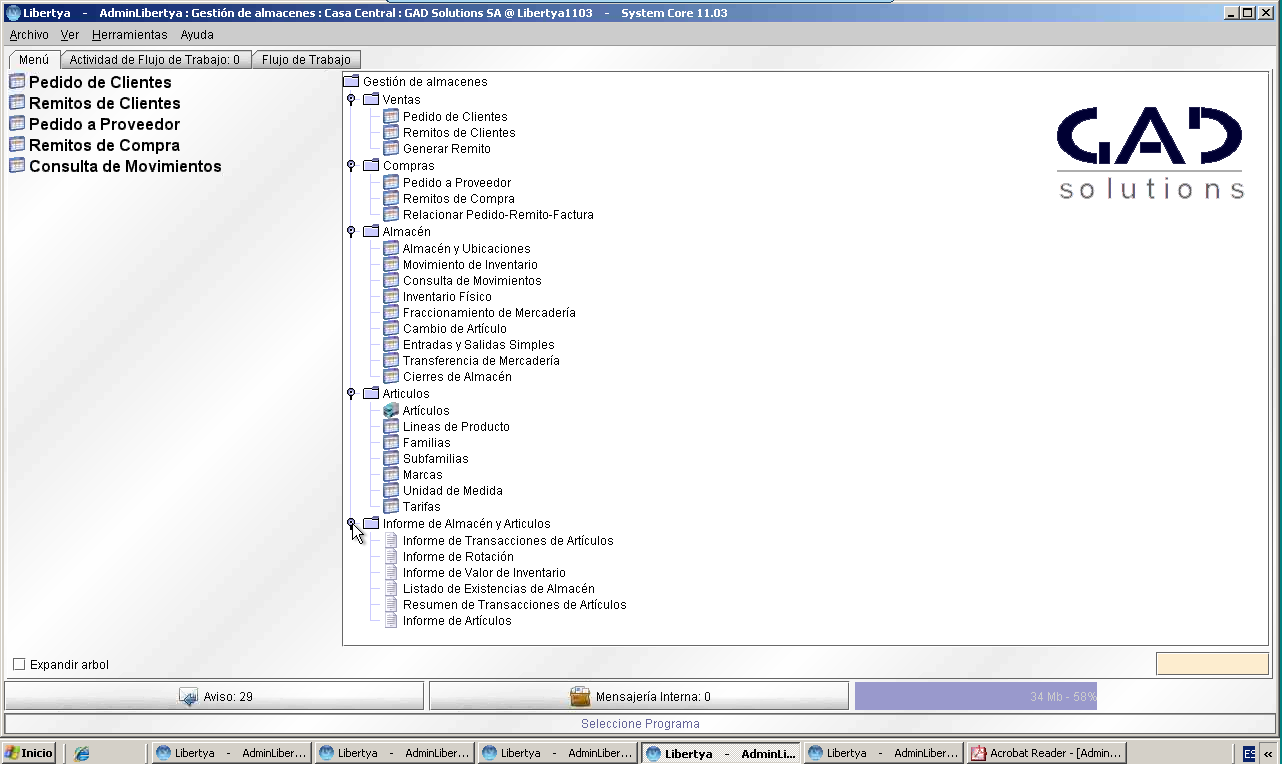Click the window icon beside tree item Pedido de Clientes

pyautogui.click(x=391, y=117)
